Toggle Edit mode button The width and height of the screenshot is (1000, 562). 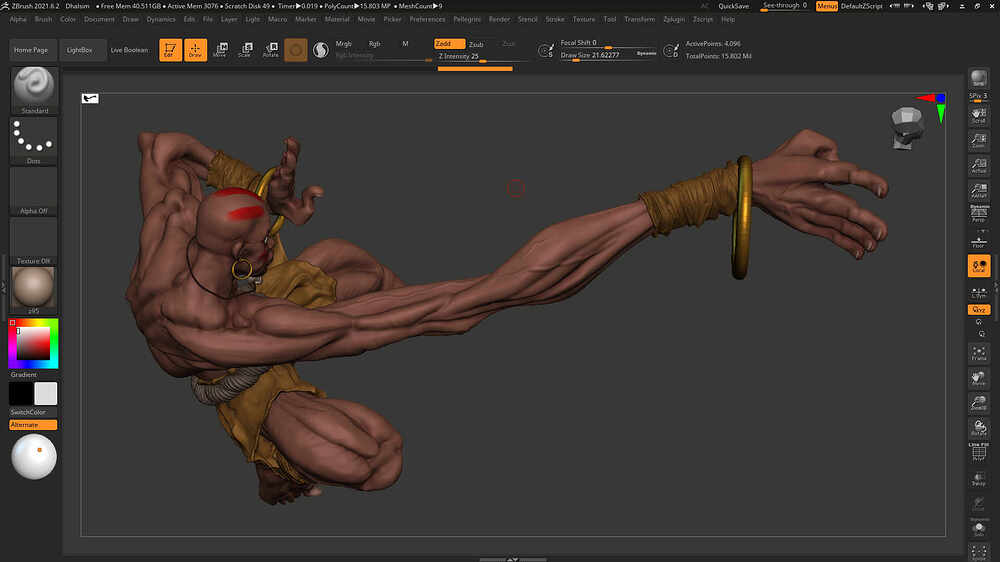(170, 50)
